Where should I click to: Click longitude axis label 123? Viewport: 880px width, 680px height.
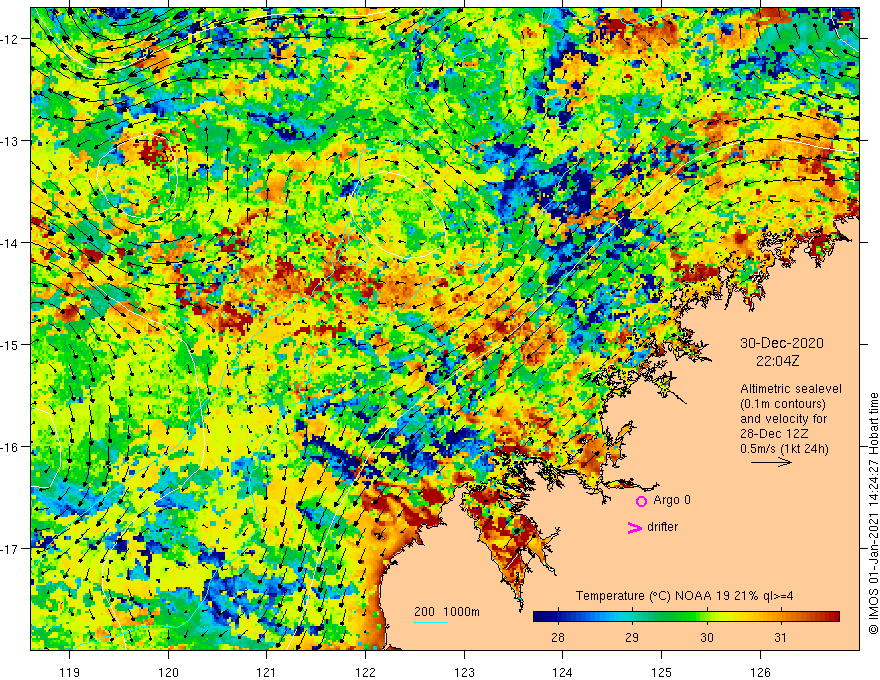click(464, 672)
